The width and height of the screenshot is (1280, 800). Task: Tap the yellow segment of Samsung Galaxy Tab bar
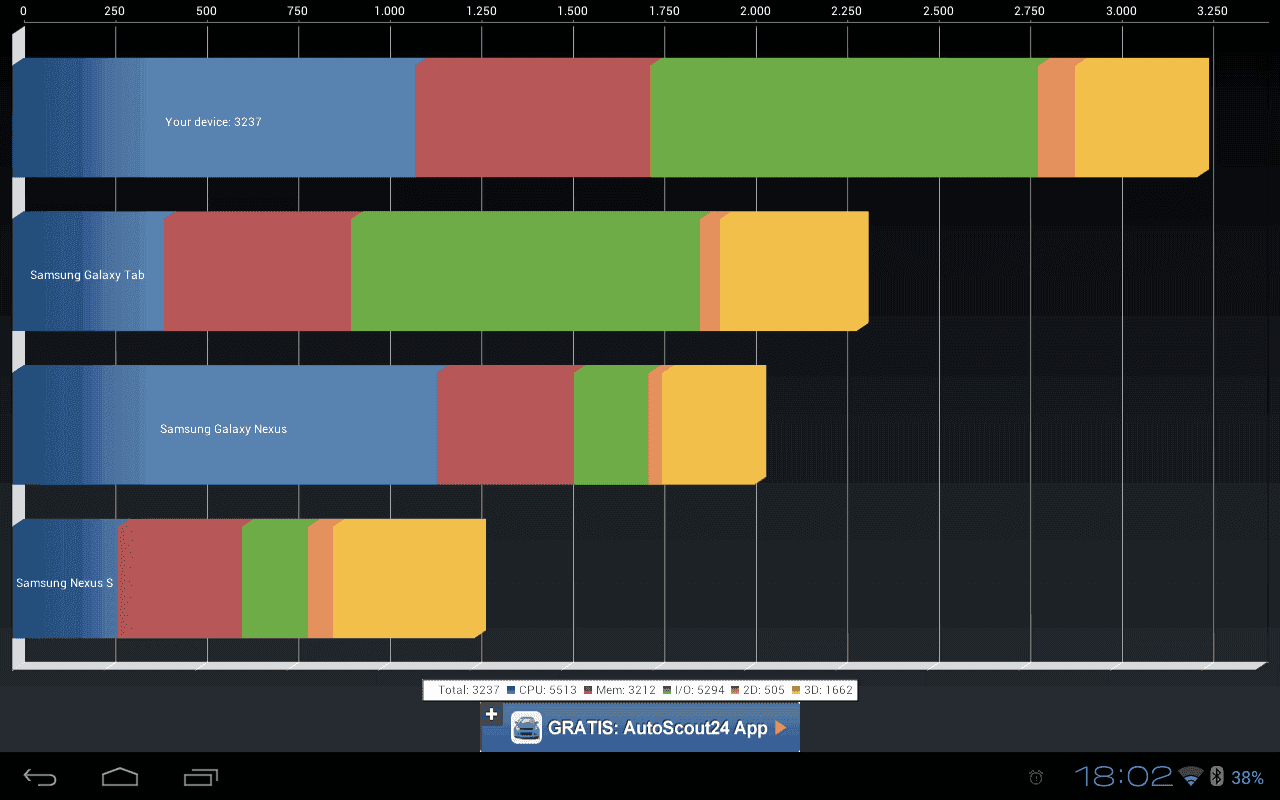click(x=794, y=271)
